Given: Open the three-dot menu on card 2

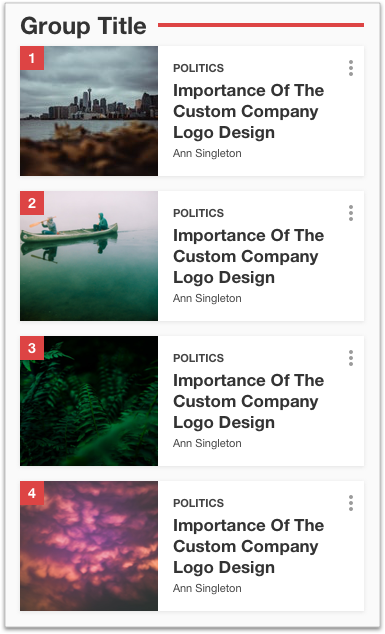Looking at the screenshot, I should point(351,213).
